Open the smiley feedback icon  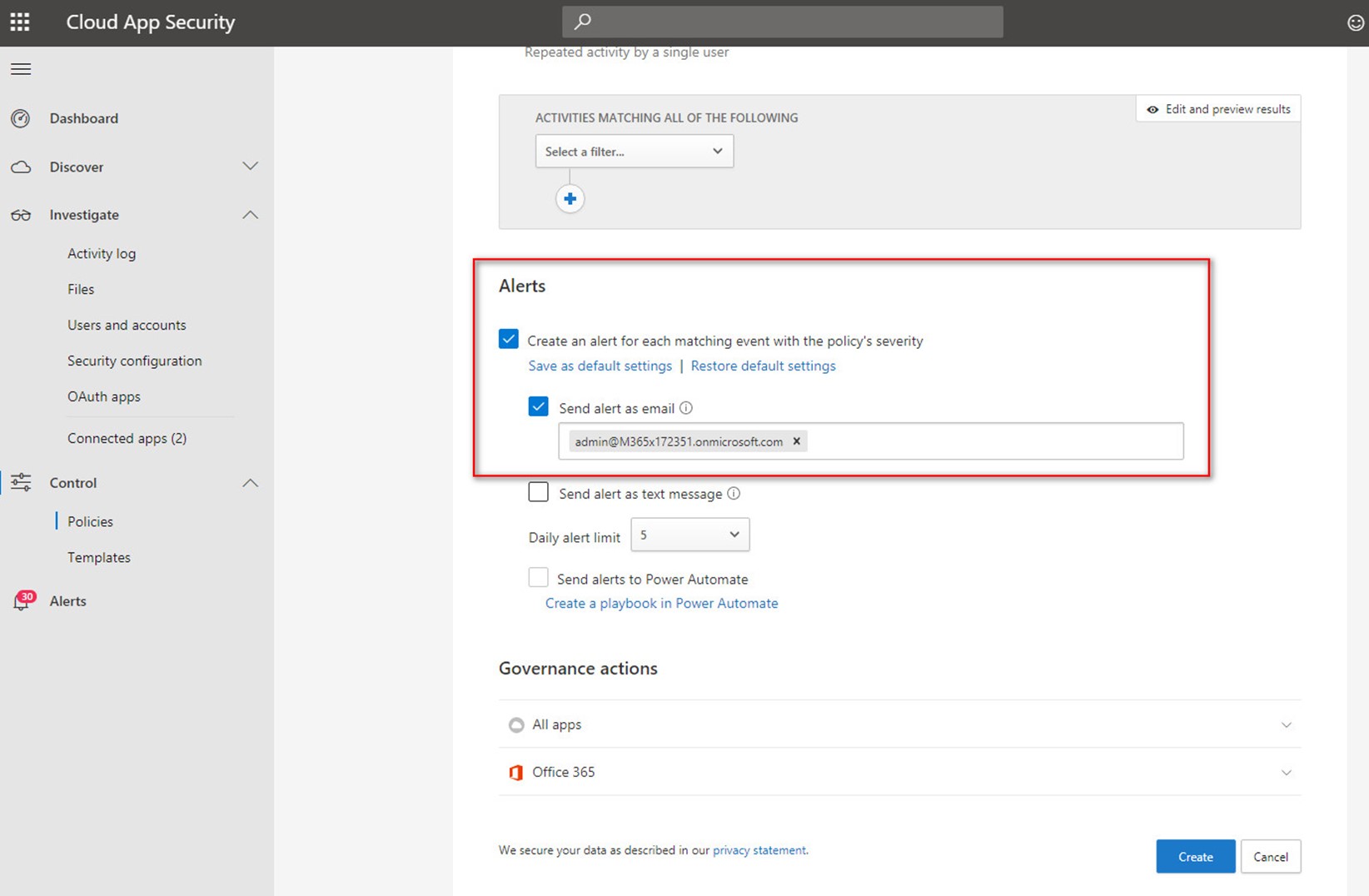(x=1356, y=22)
